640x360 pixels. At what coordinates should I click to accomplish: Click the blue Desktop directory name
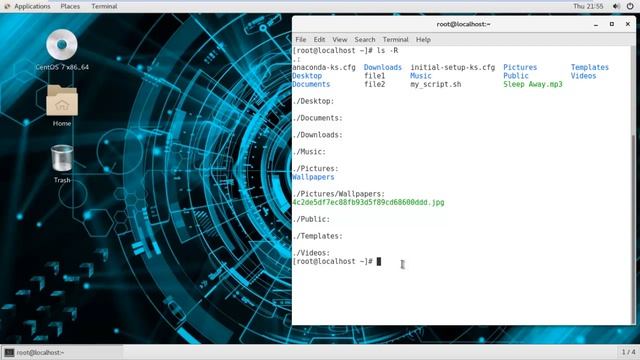pos(307,76)
